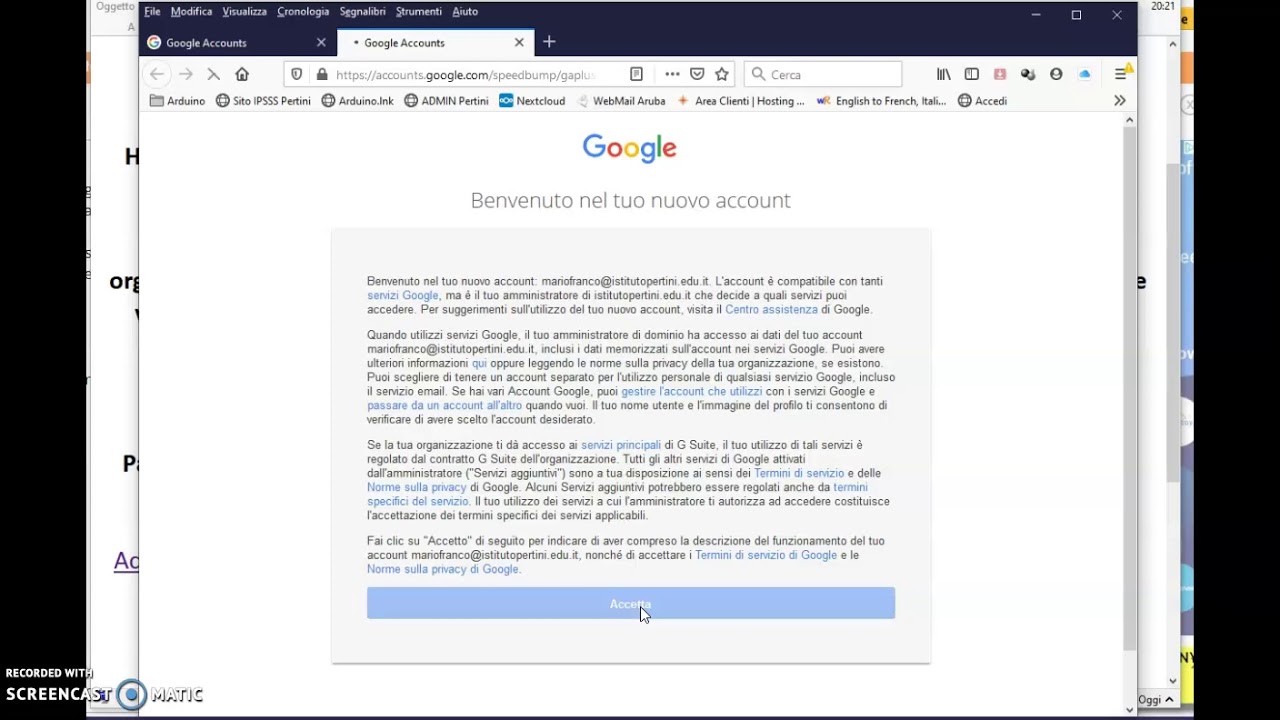The height and width of the screenshot is (720, 1280).
Task: Close the first Google Accounts tab
Action: coord(321,42)
